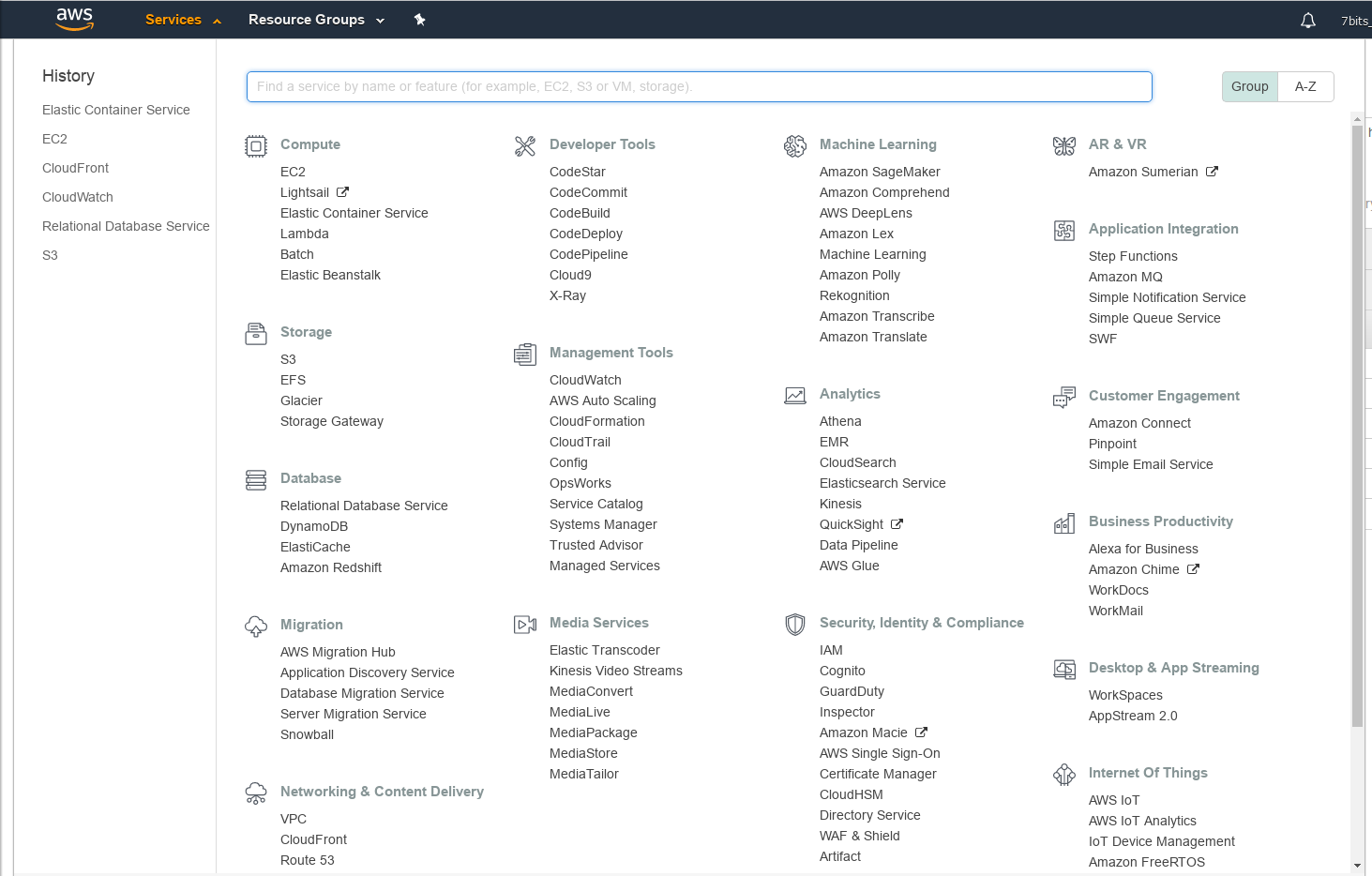Image resolution: width=1372 pixels, height=876 pixels.
Task: Switch service view to A-Z
Action: pos(1305,86)
